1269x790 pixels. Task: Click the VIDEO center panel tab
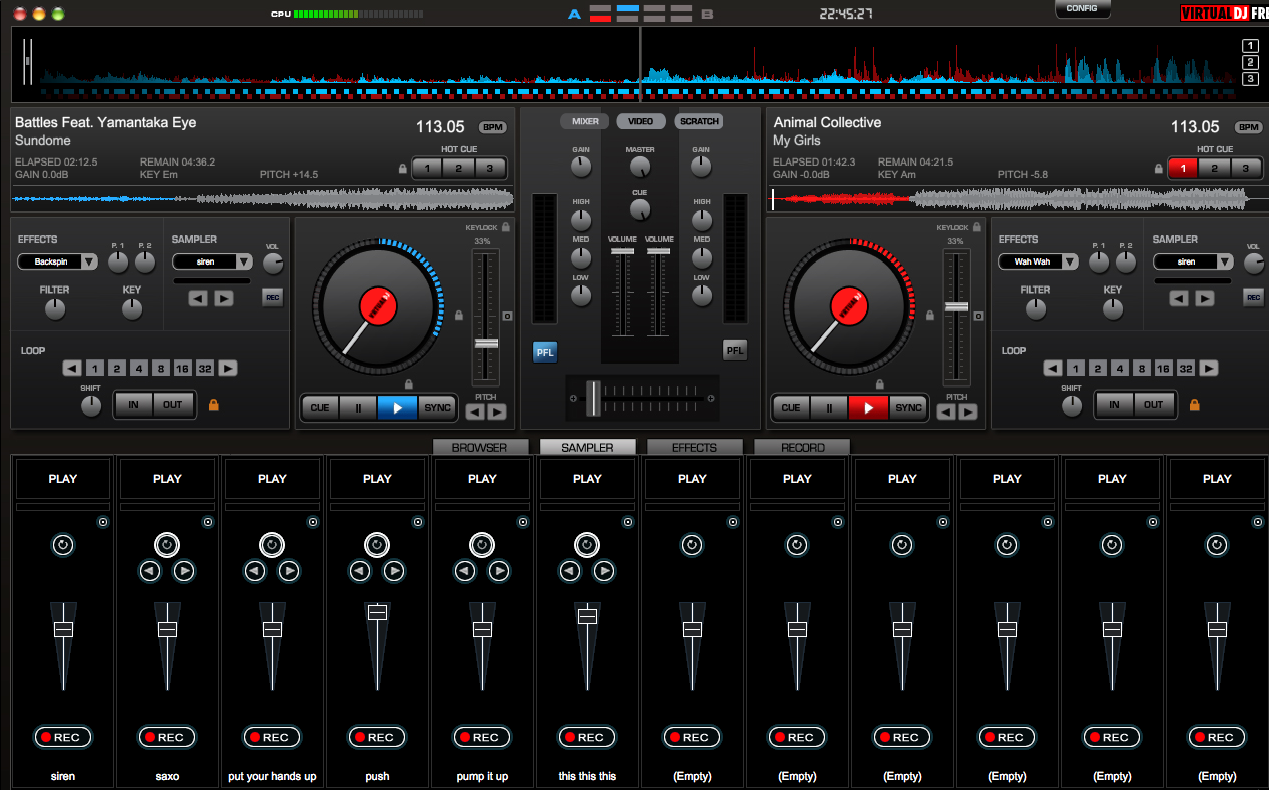641,121
